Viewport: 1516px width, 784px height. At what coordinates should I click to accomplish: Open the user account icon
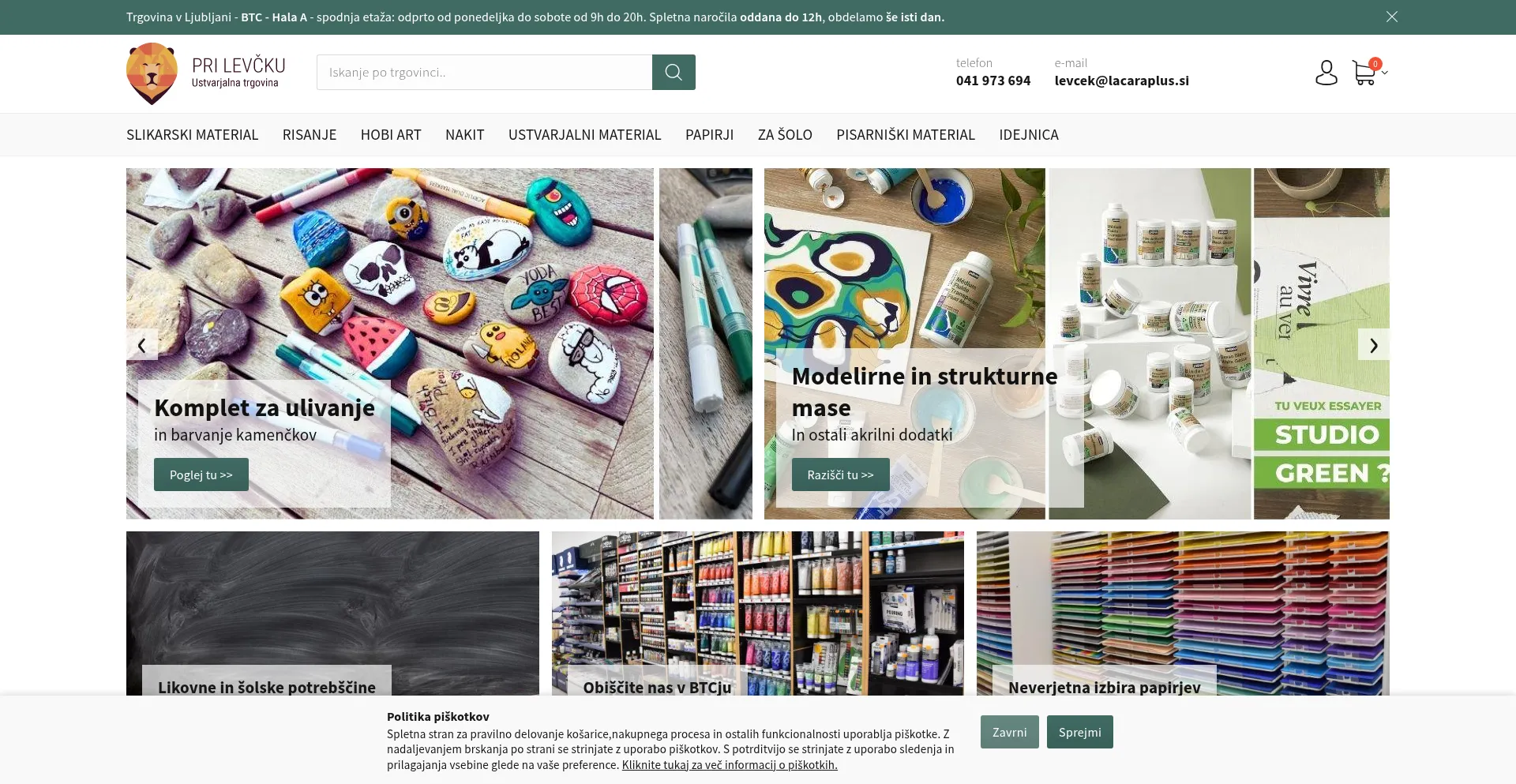click(x=1326, y=73)
